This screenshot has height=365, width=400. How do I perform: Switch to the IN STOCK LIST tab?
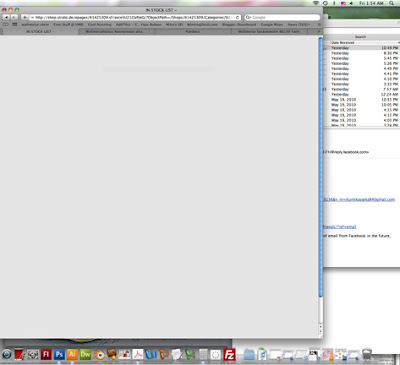tap(40, 31)
